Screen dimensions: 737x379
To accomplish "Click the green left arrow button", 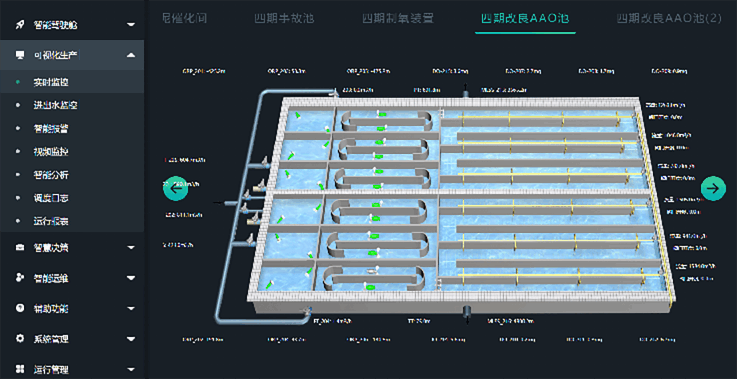I will click(175, 188).
